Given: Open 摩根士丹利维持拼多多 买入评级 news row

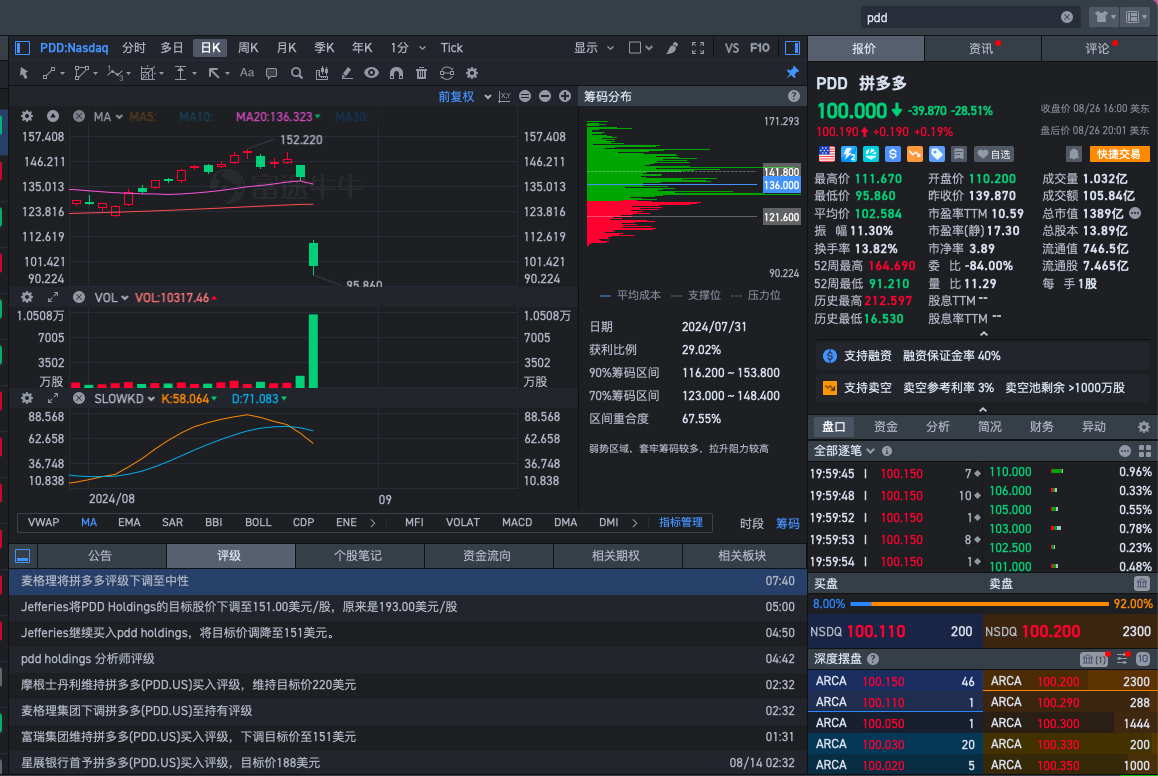Looking at the screenshot, I should [x=408, y=684].
